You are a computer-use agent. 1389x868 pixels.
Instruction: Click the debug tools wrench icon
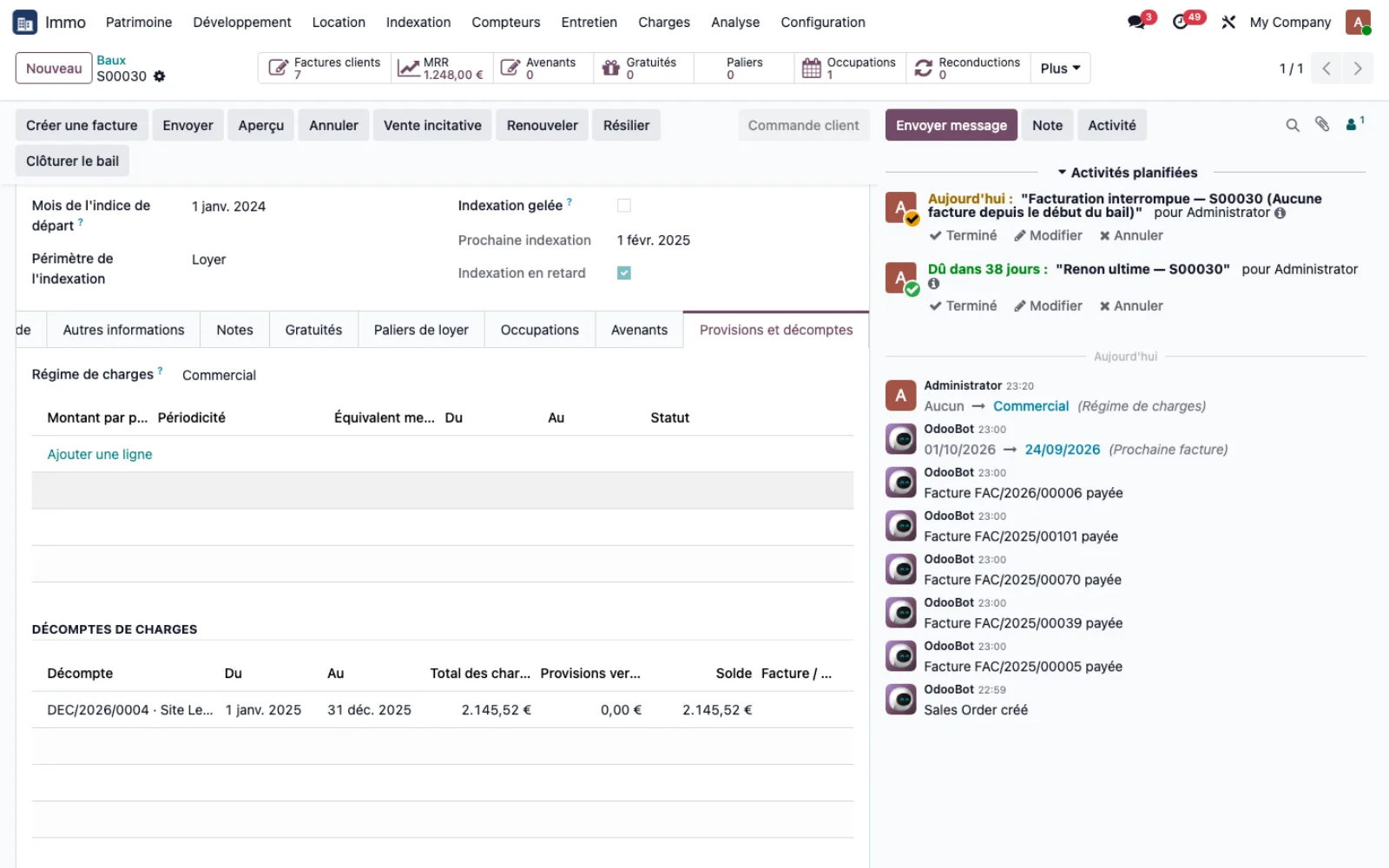[1228, 22]
